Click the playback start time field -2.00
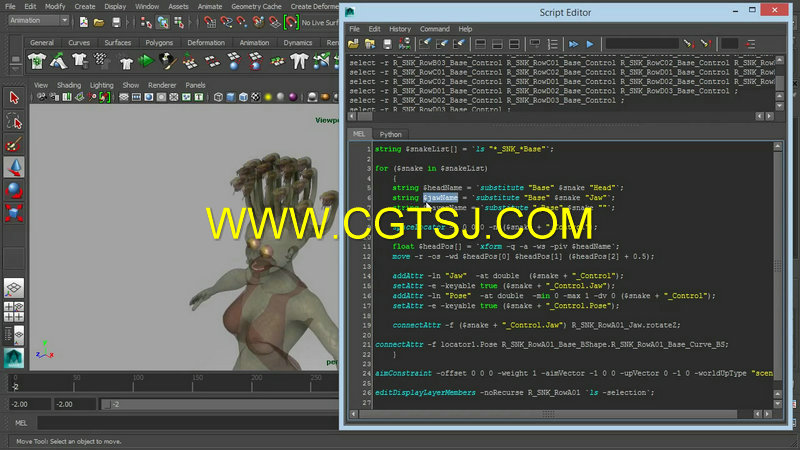Viewport: 800px width, 450px height. point(74,404)
